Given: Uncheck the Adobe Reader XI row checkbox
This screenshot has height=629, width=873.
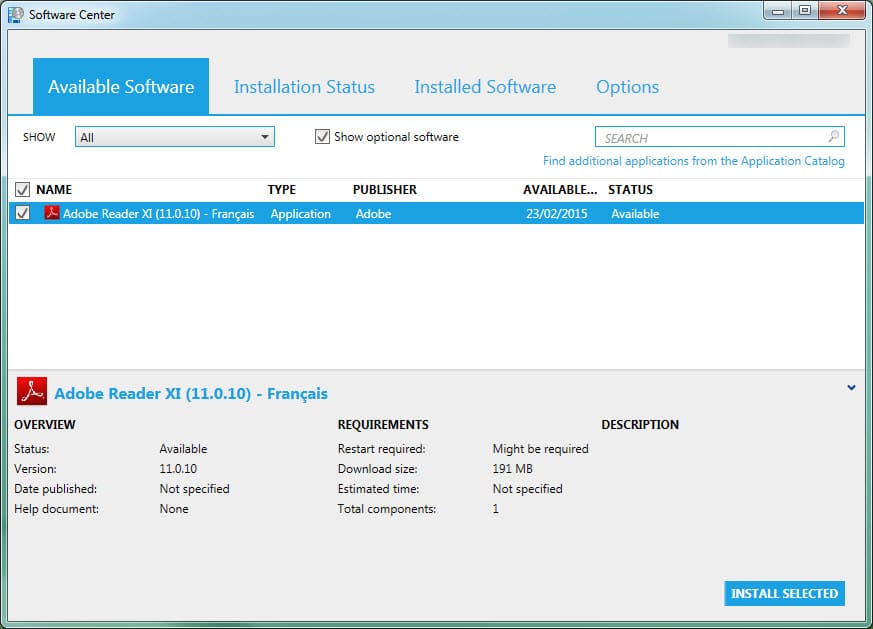Looking at the screenshot, I should [x=22, y=213].
